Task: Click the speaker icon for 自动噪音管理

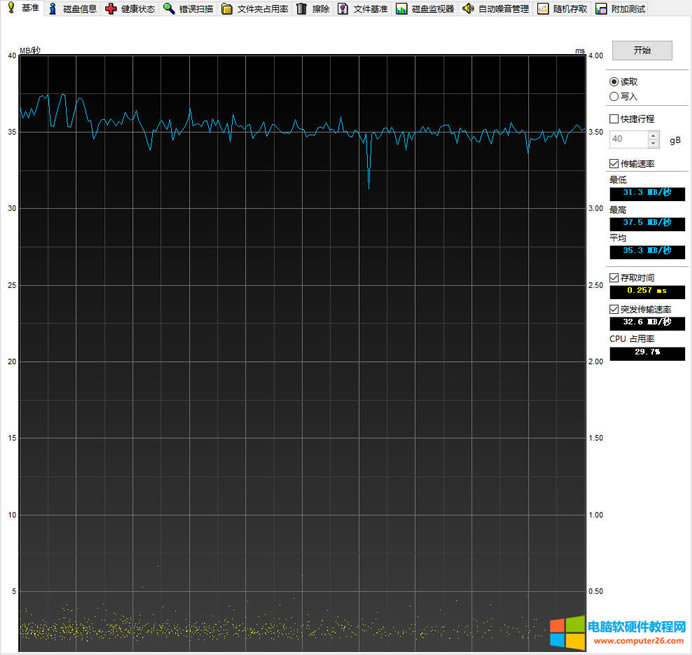Action: pos(467,9)
